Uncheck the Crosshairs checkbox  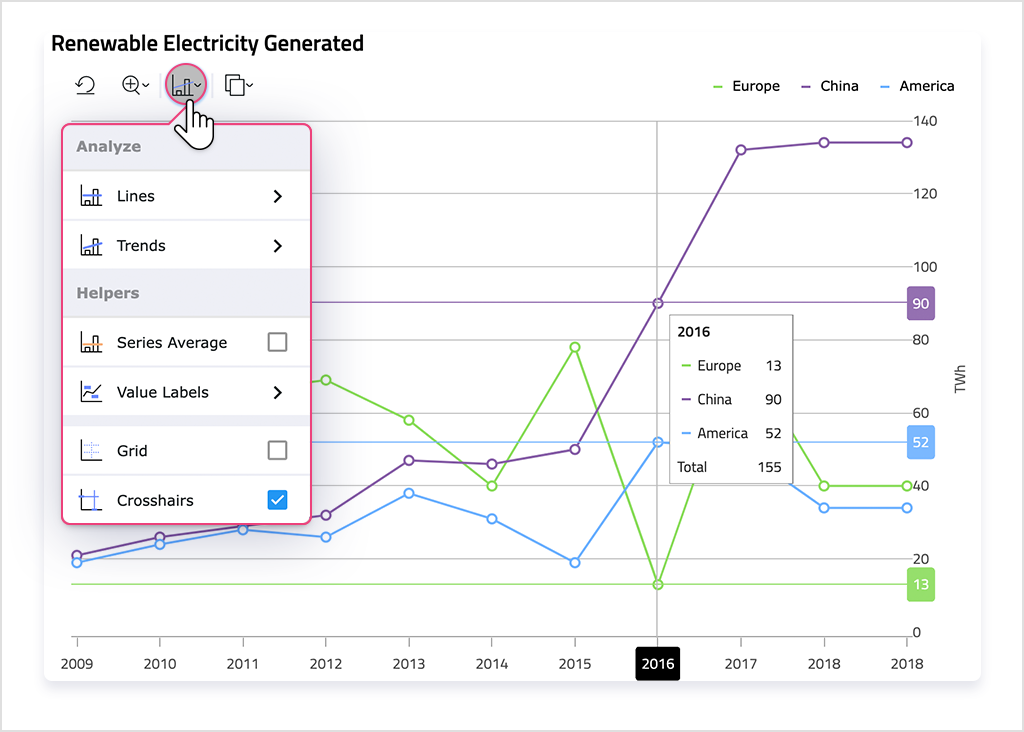(x=278, y=500)
